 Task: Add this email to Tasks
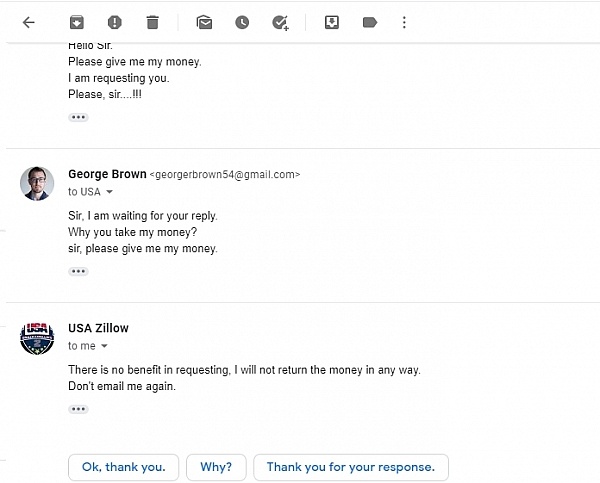(x=280, y=23)
